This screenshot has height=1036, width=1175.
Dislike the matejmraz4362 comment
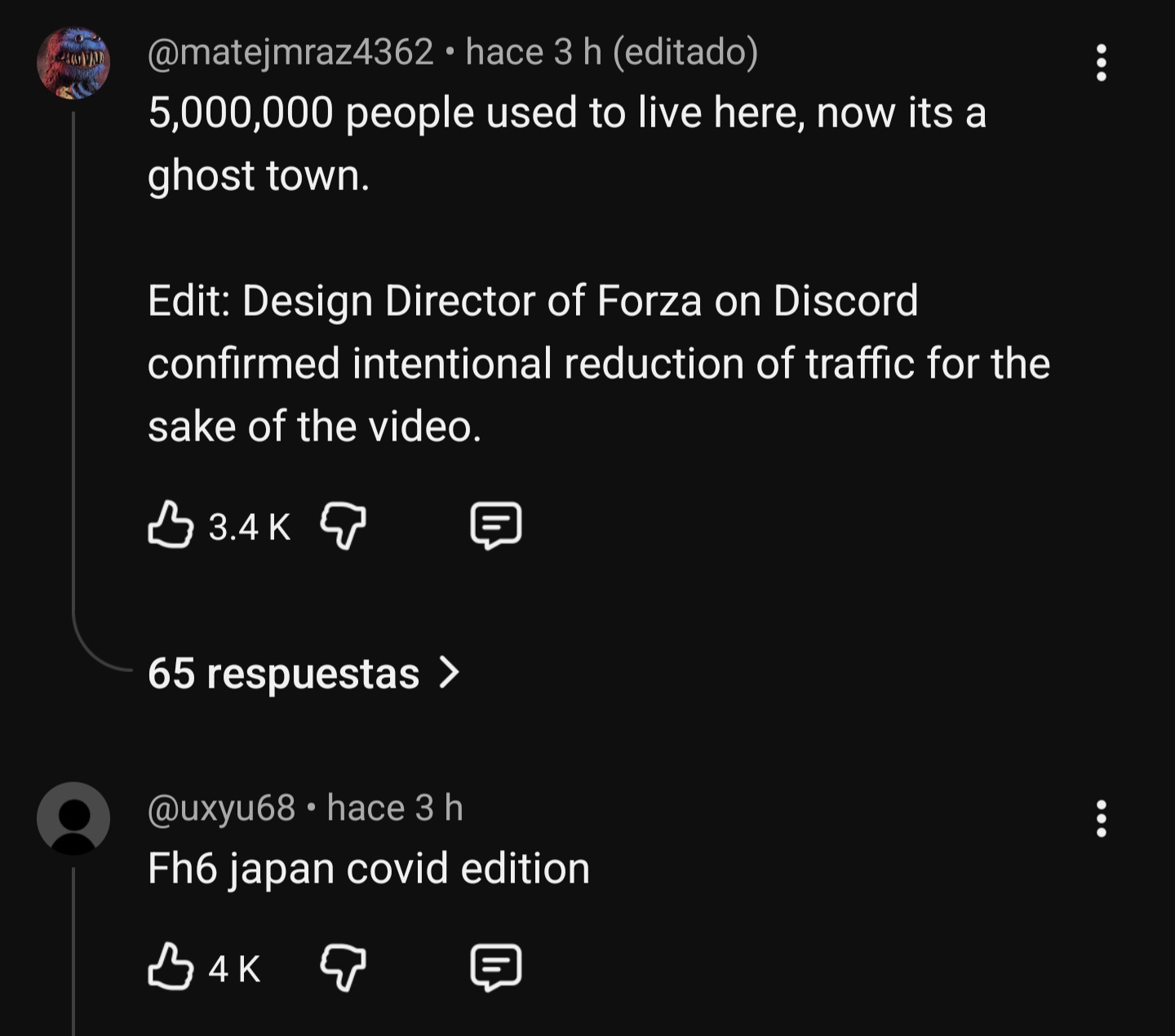pos(343,525)
